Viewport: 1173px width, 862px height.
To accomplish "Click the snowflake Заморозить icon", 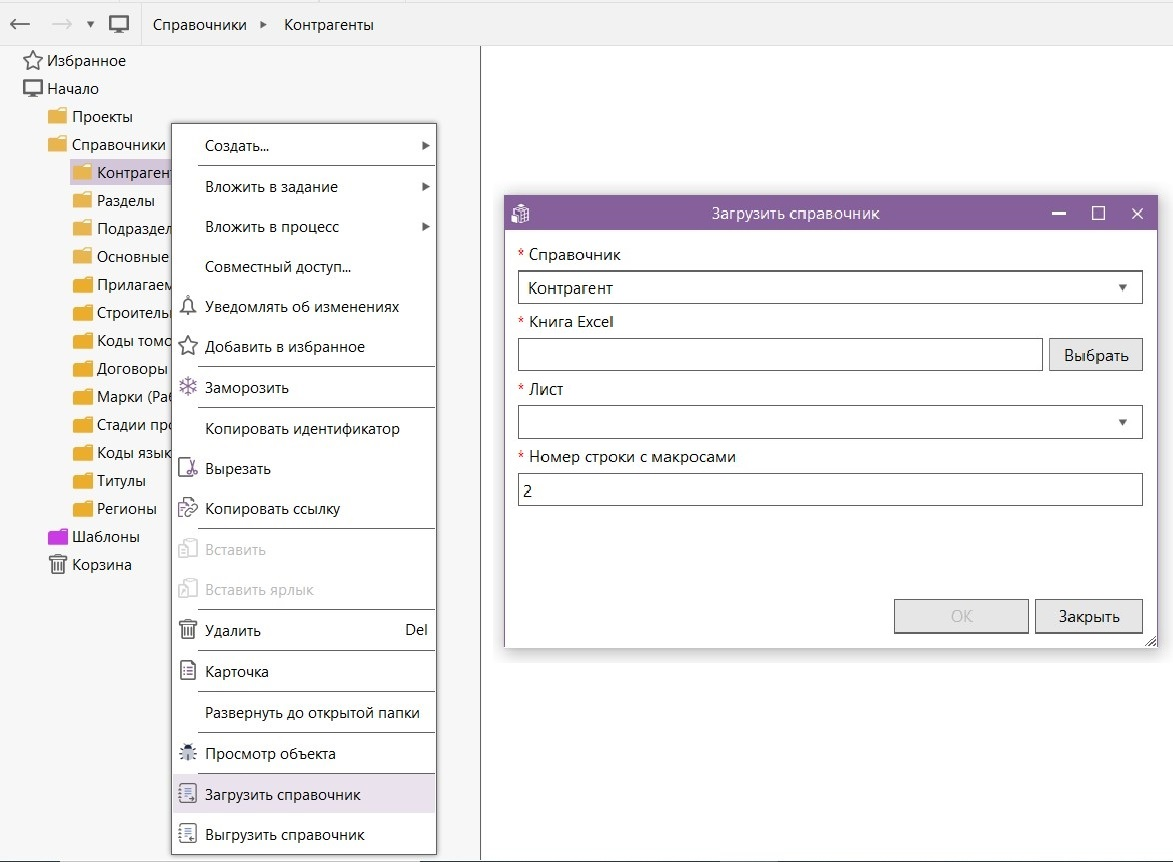I will coord(188,387).
